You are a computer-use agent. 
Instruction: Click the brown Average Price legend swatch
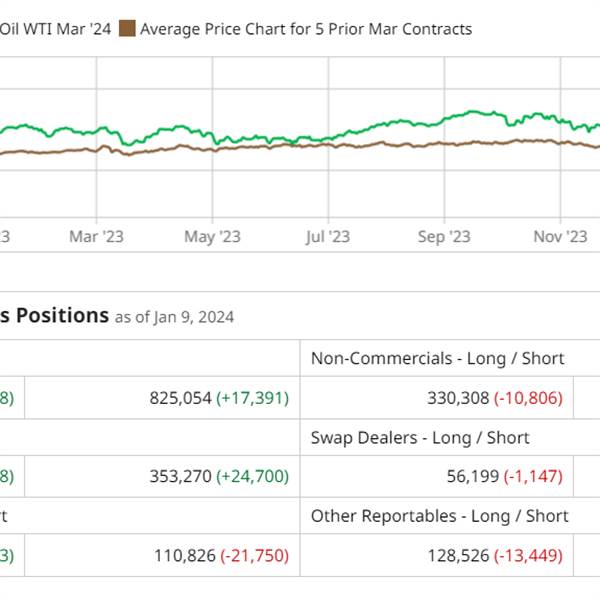[x=127, y=29]
